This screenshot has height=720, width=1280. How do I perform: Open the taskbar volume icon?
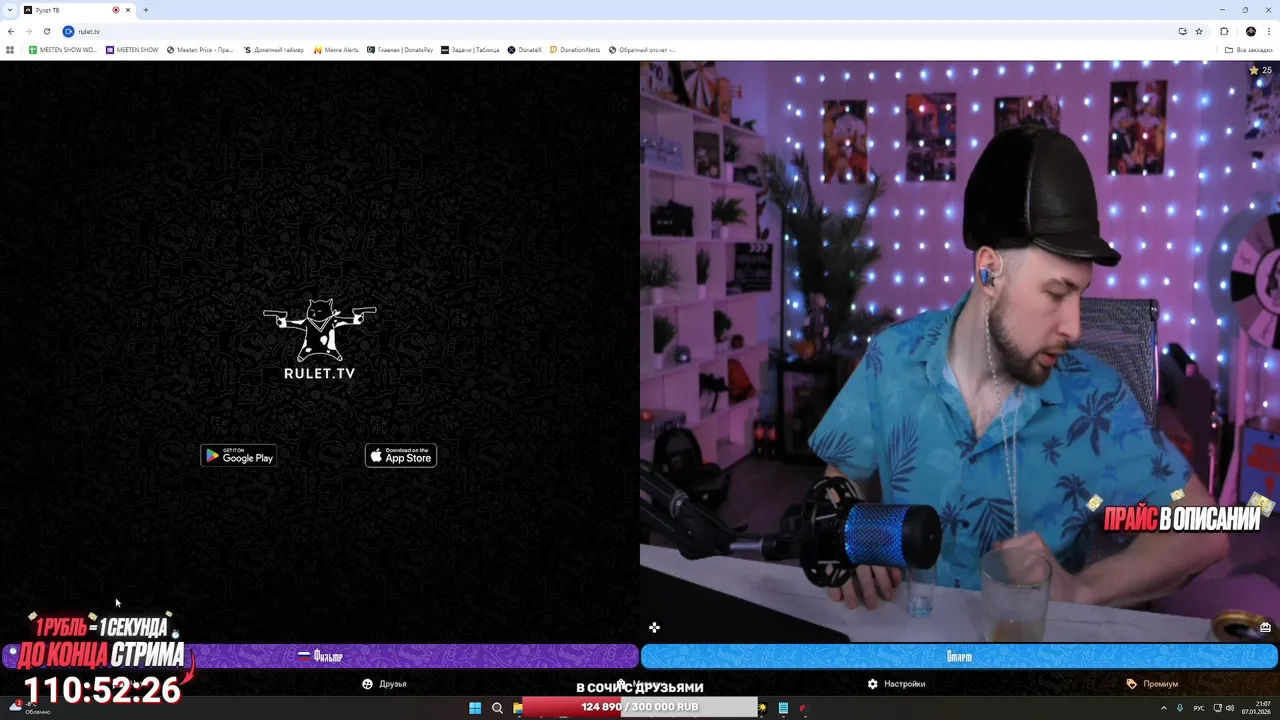point(1229,708)
